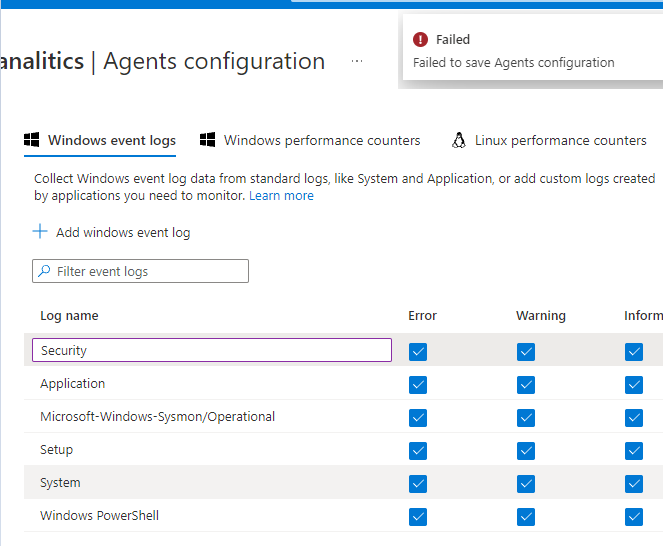Select Microsoft-Windows-Sysmon/Operational log name

point(157,417)
